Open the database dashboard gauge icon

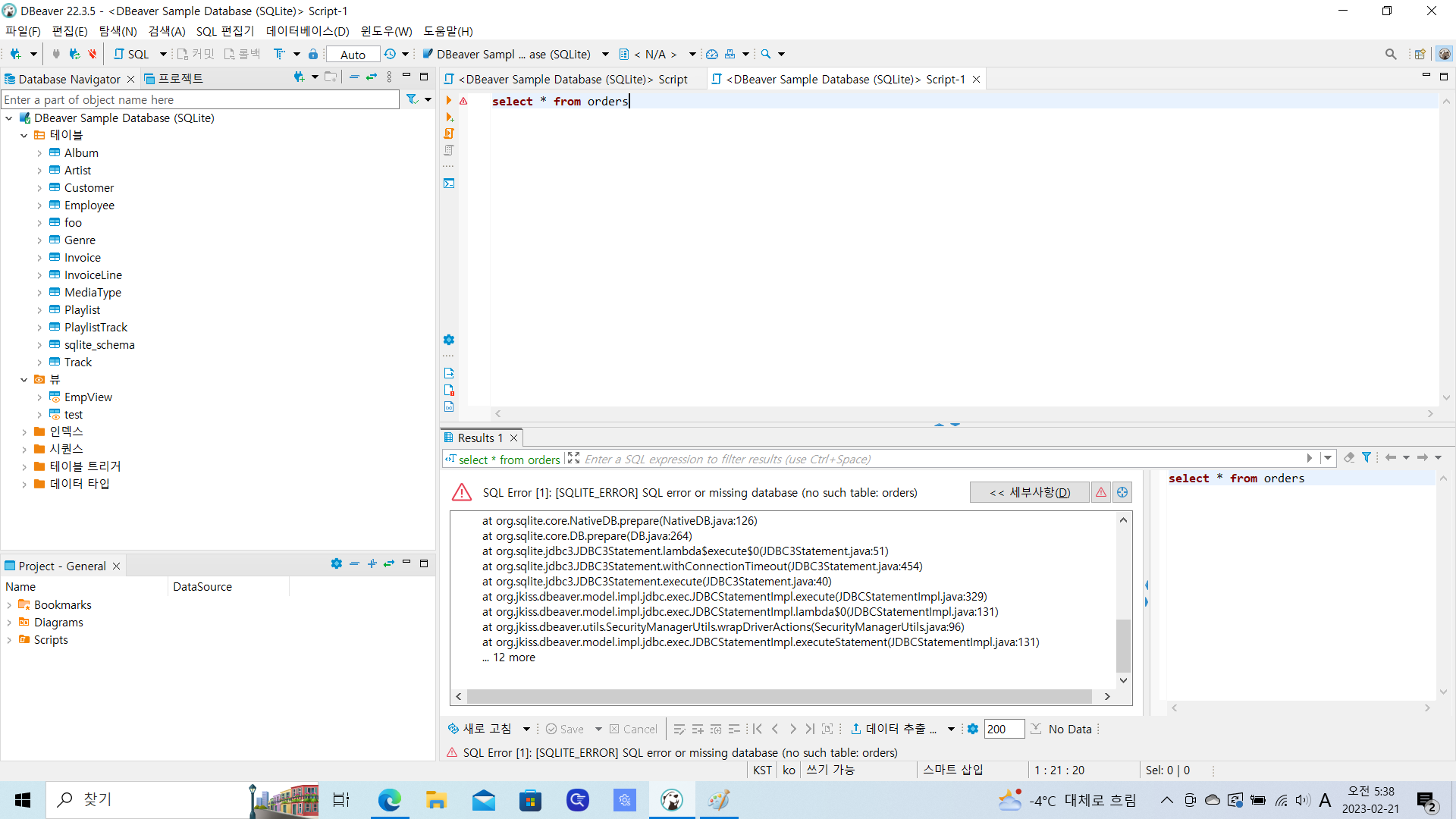[711, 54]
